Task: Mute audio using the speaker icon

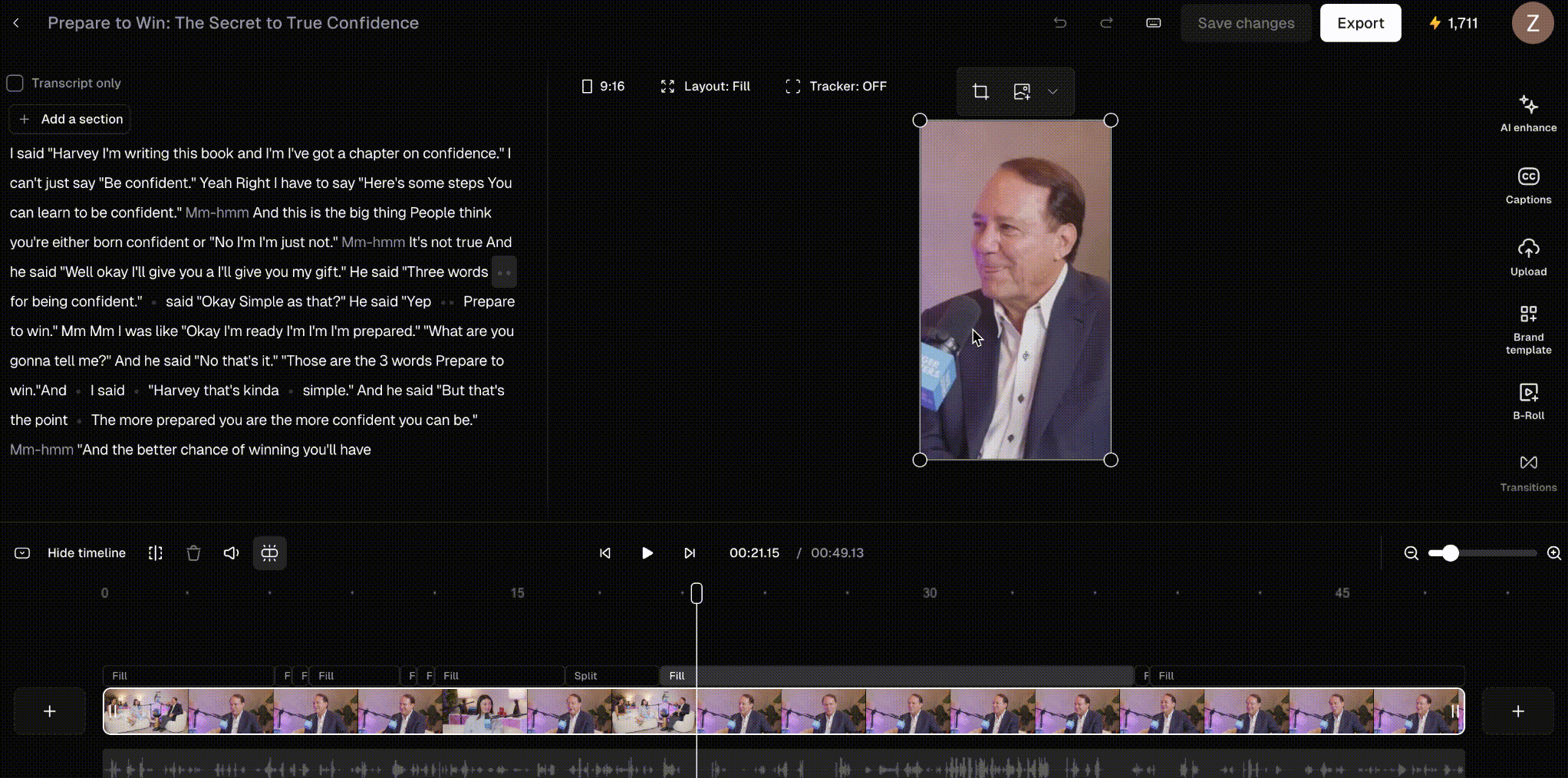Action: click(231, 552)
